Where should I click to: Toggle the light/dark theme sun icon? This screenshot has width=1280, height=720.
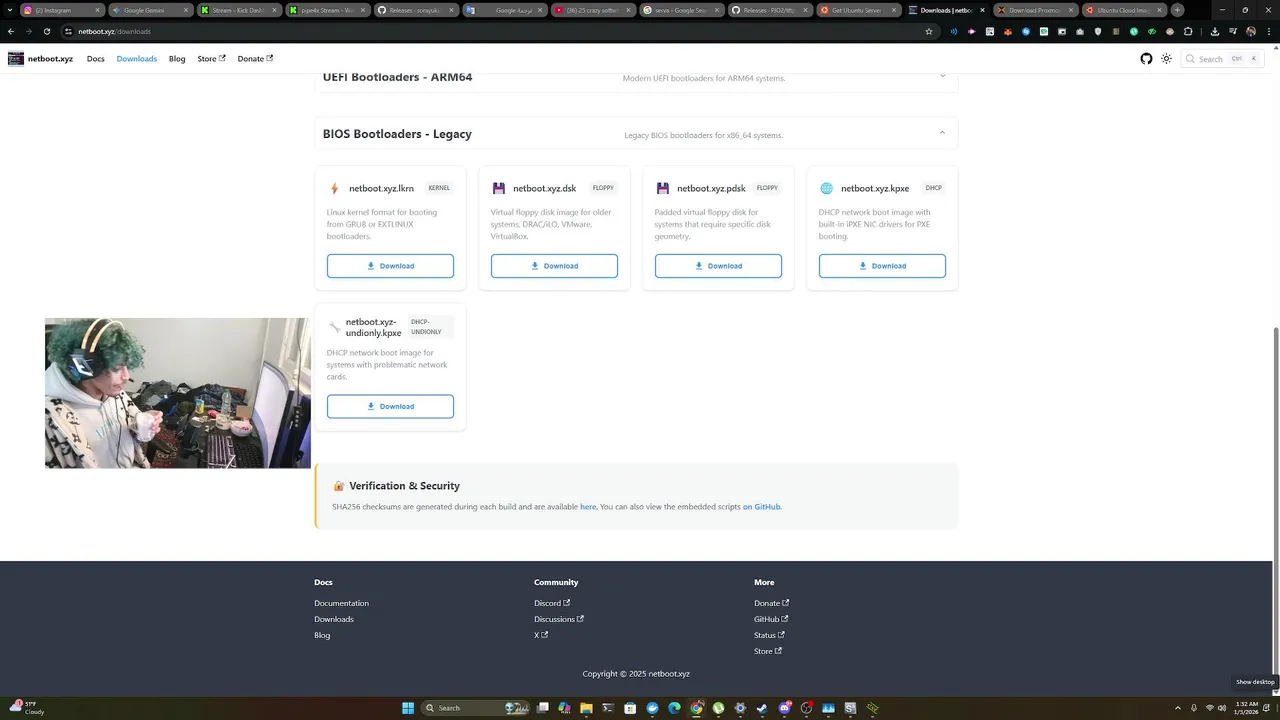click(1166, 59)
